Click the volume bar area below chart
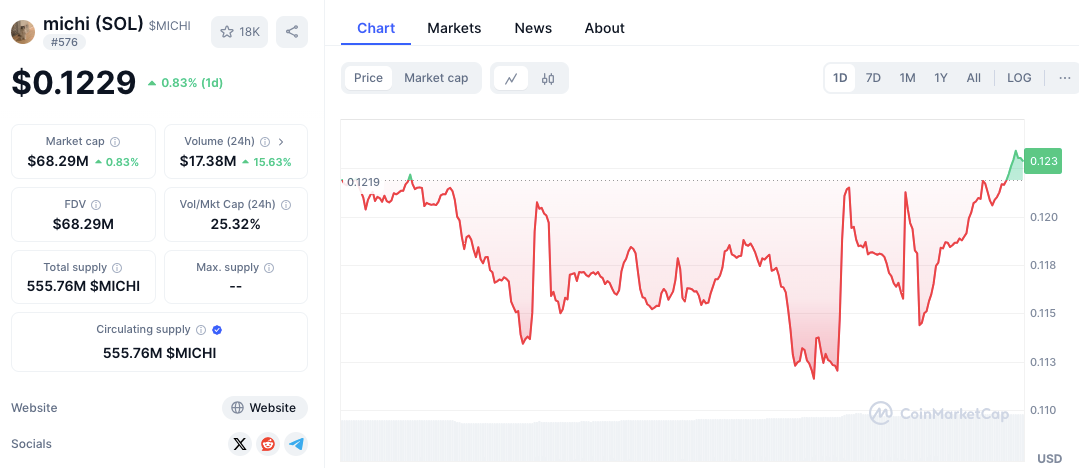This screenshot has width=1079, height=468. point(680,438)
